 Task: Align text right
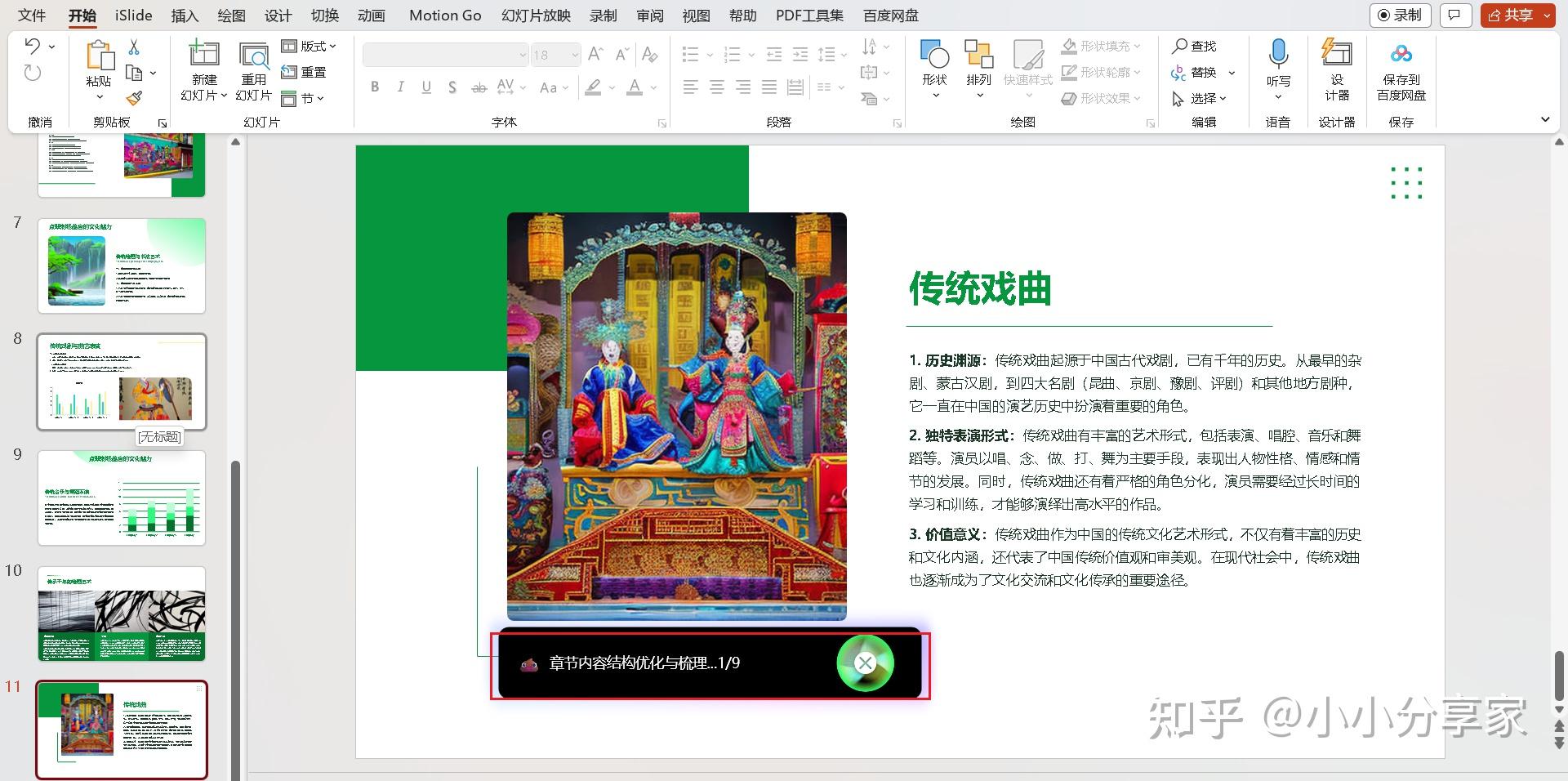742,87
